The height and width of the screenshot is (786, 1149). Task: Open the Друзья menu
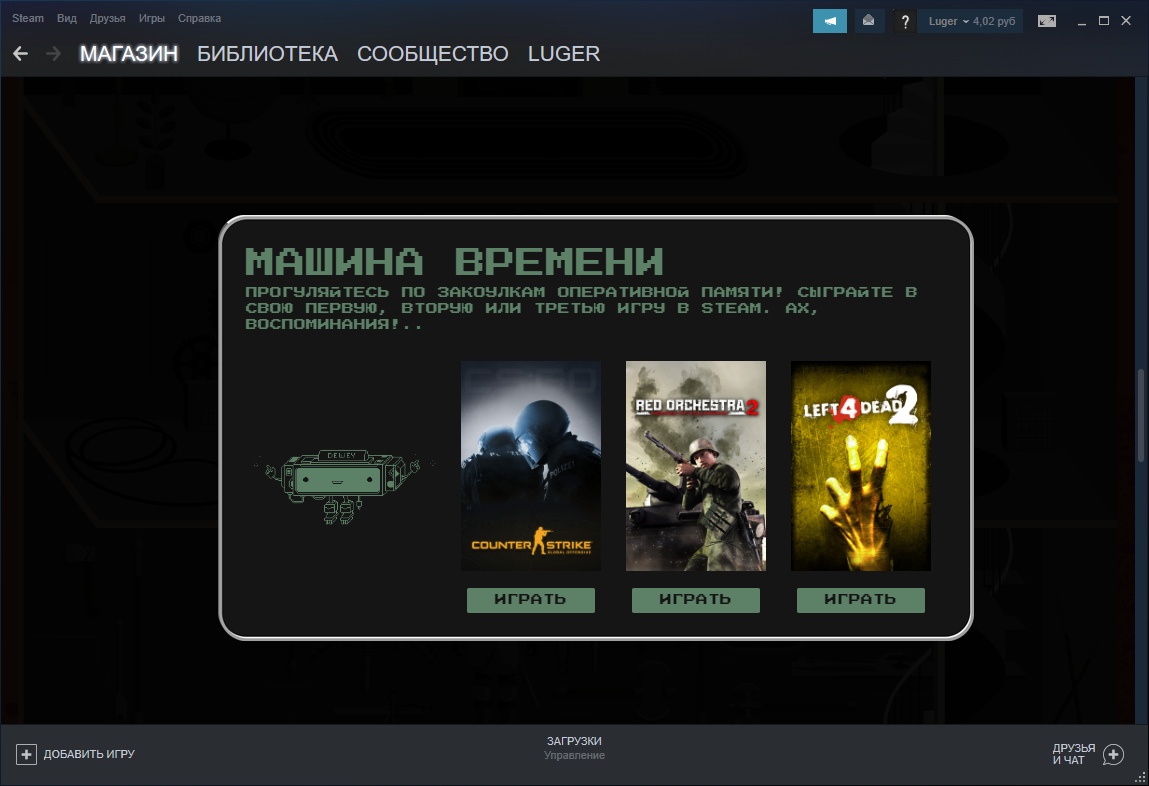pyautogui.click(x=107, y=19)
